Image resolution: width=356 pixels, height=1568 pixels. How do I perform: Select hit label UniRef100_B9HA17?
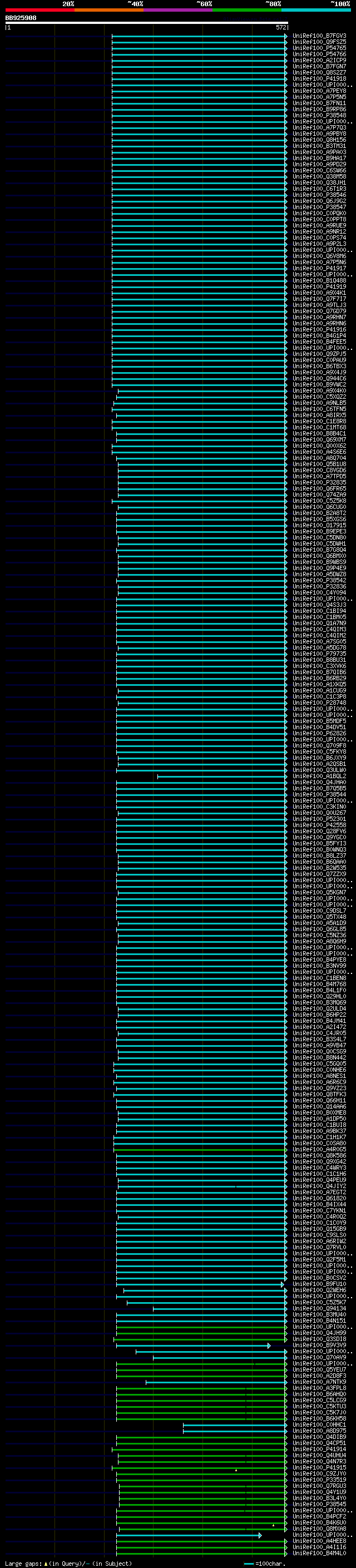point(319,159)
